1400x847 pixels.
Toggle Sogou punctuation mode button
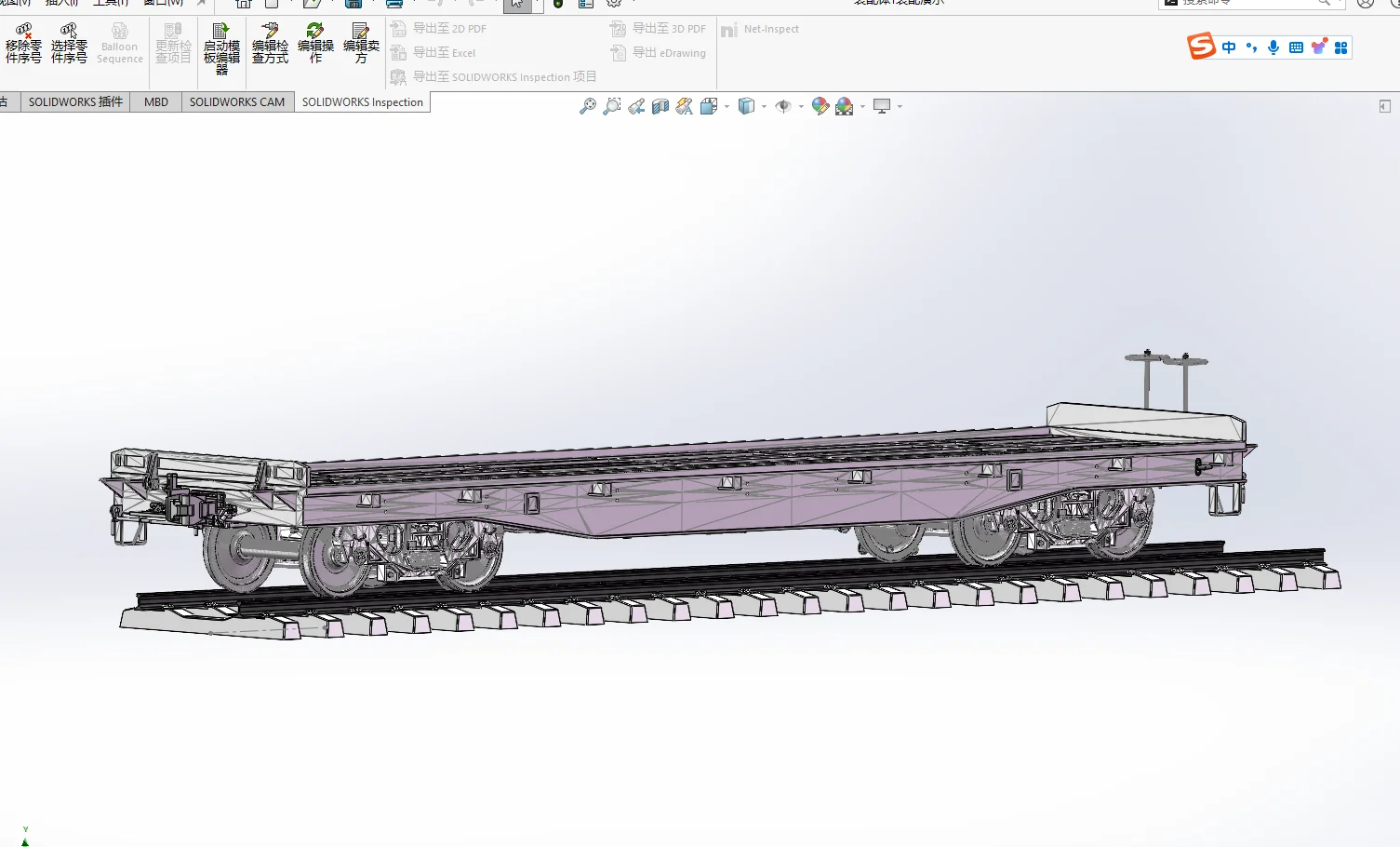(x=1251, y=47)
